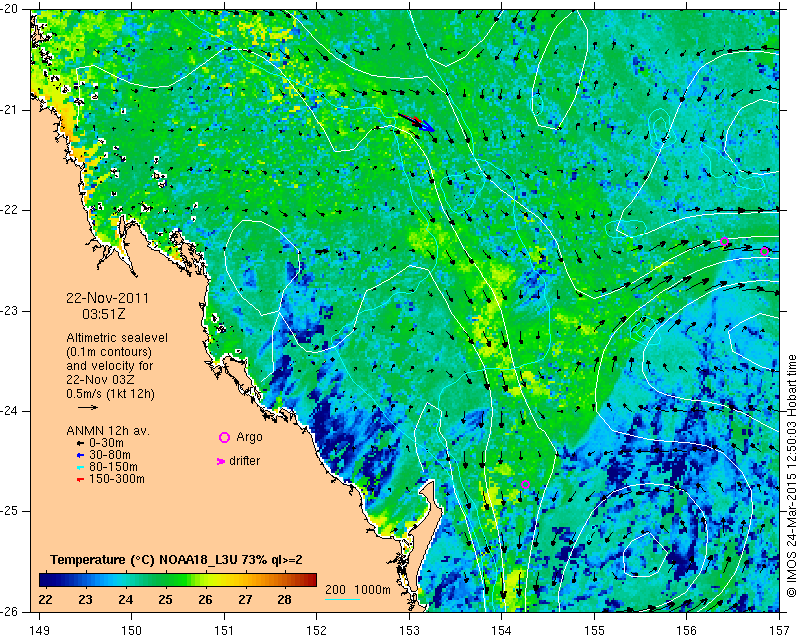Click the longitude axis label '156'
Screen dimensions: 800x640
[x=687, y=631]
